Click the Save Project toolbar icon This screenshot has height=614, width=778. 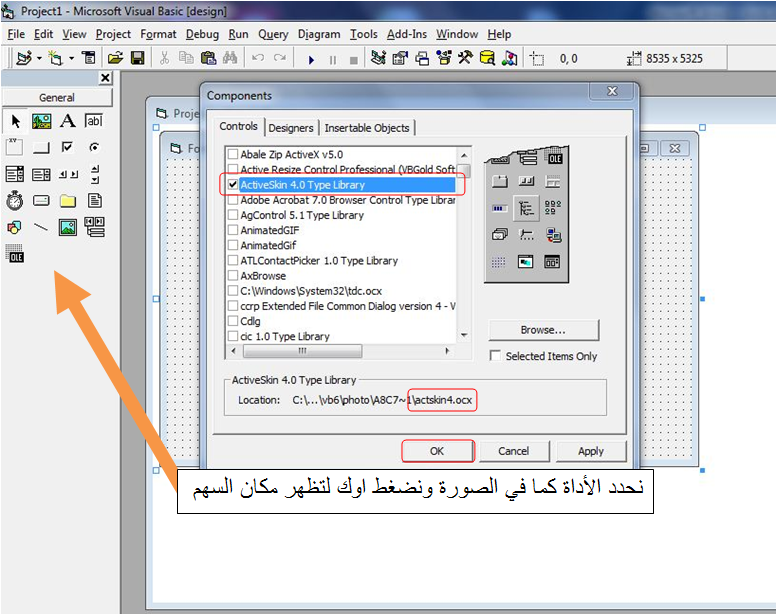coord(137,58)
